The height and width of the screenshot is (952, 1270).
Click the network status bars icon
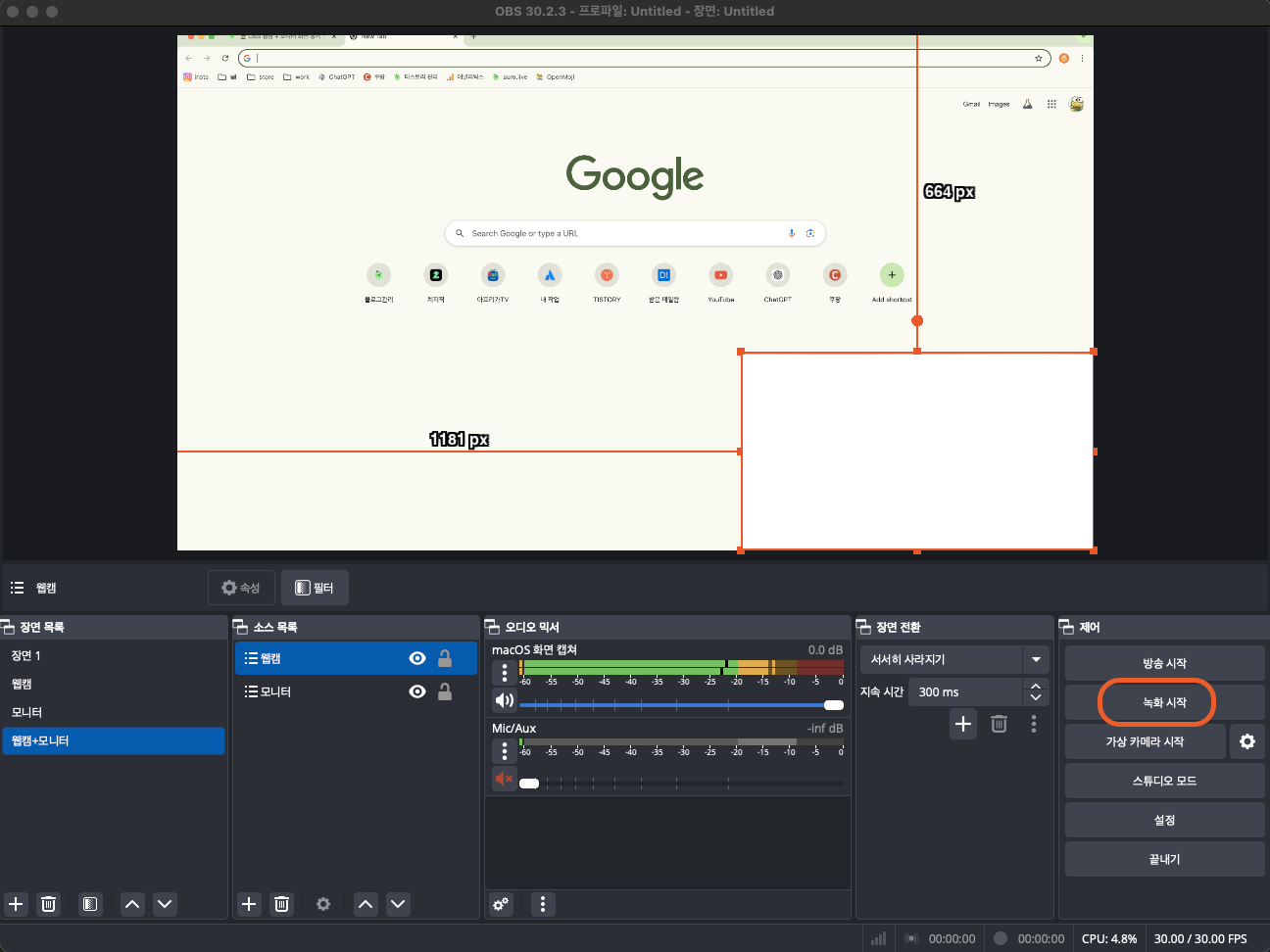[879, 938]
